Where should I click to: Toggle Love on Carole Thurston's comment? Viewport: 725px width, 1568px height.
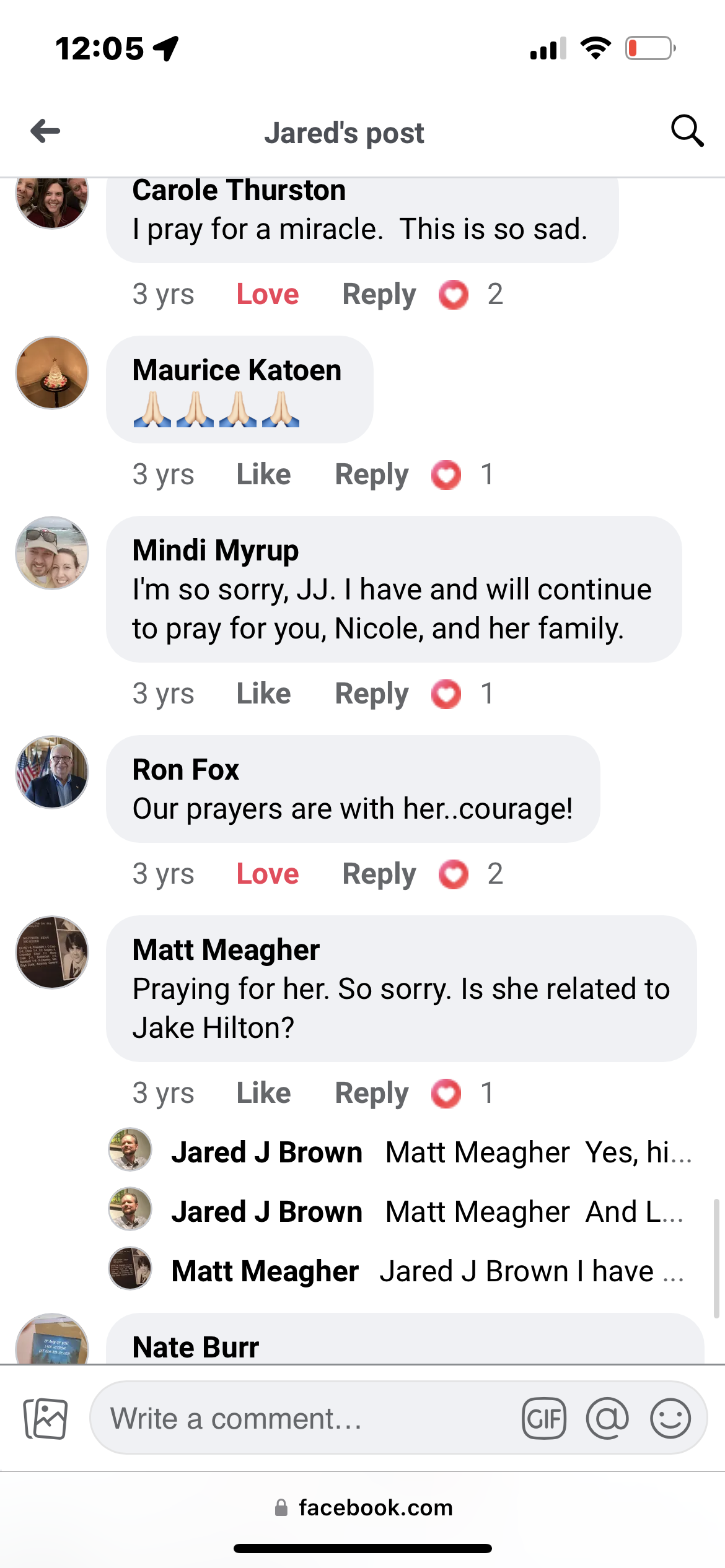click(x=268, y=294)
